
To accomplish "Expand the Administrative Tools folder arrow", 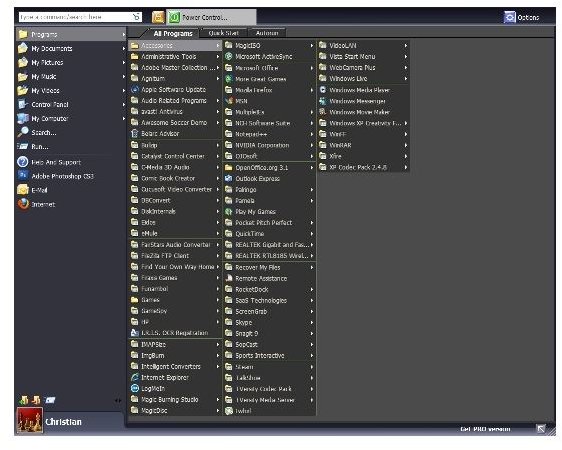I will (x=218, y=57).
